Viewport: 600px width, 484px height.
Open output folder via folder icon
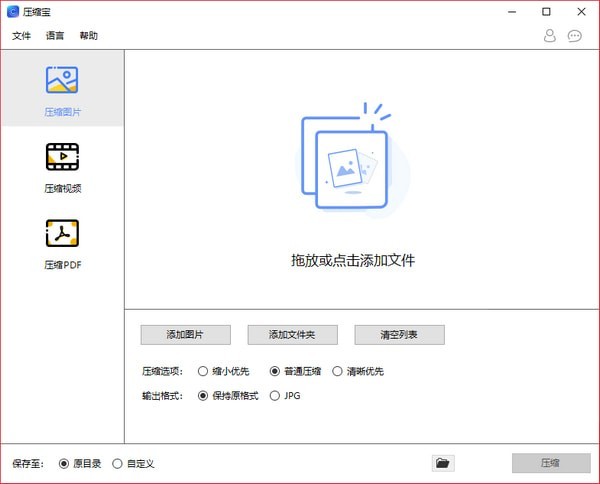443,463
